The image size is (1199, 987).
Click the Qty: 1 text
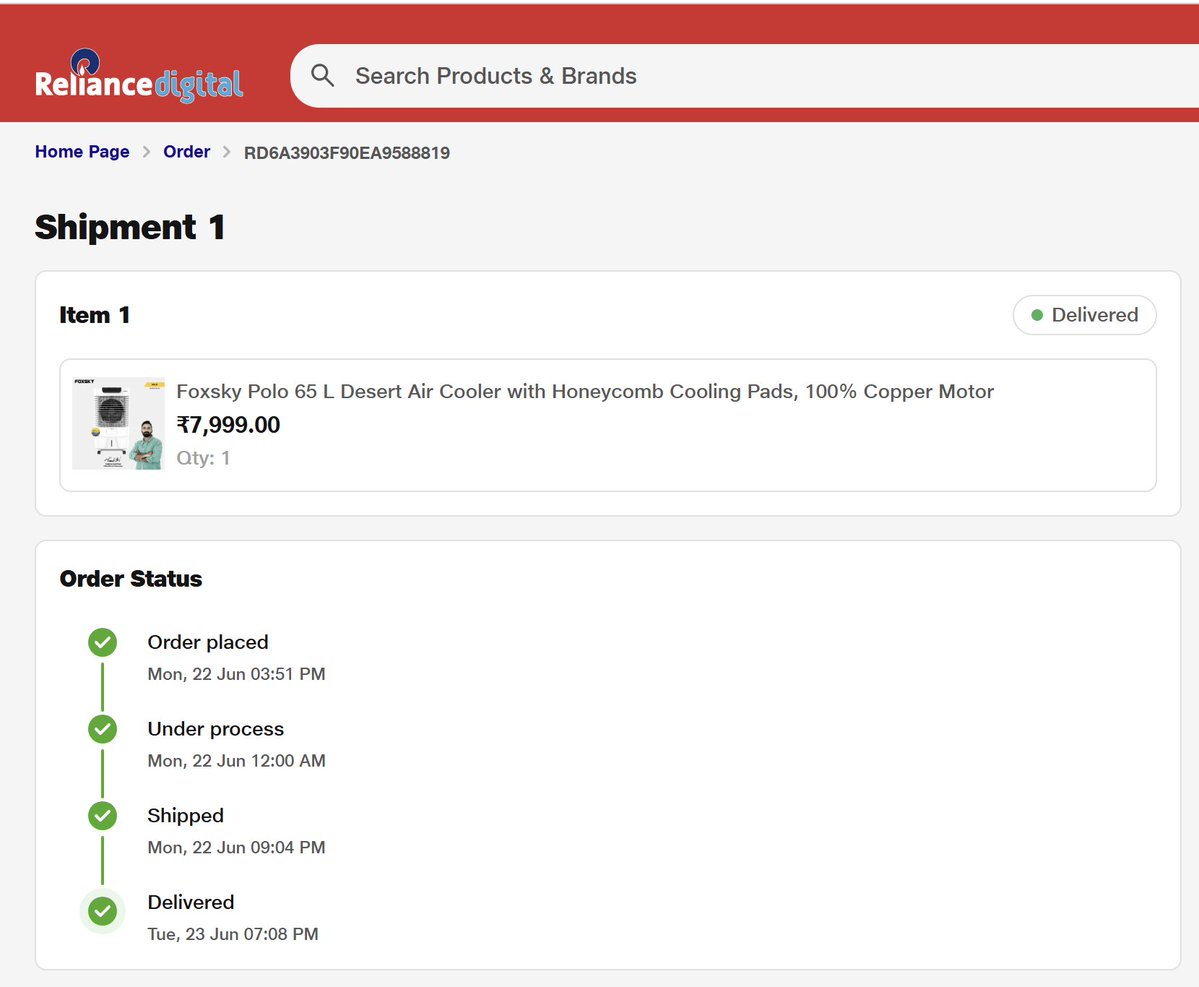[203, 458]
